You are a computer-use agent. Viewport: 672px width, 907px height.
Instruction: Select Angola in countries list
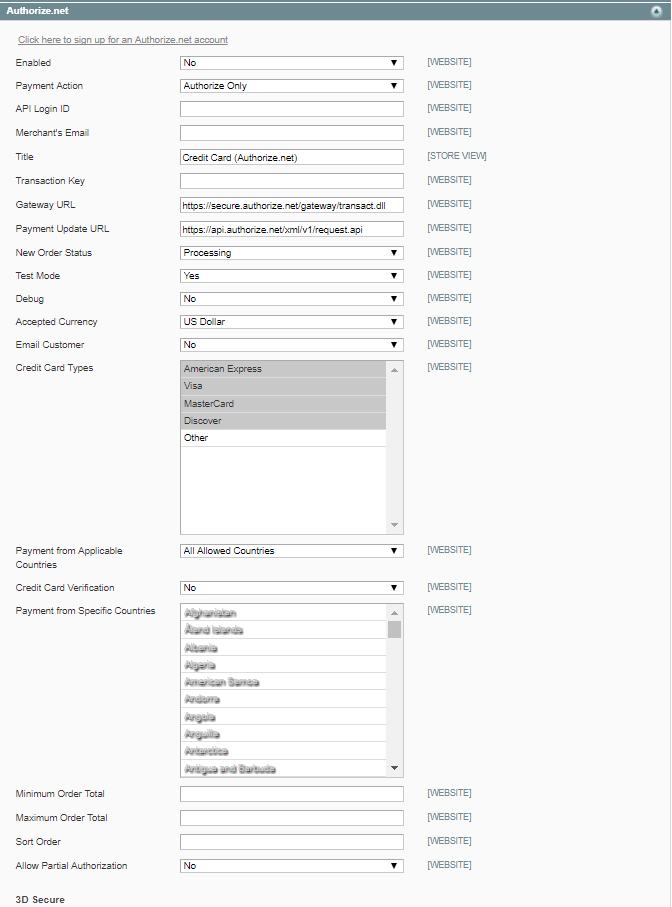click(x=283, y=717)
